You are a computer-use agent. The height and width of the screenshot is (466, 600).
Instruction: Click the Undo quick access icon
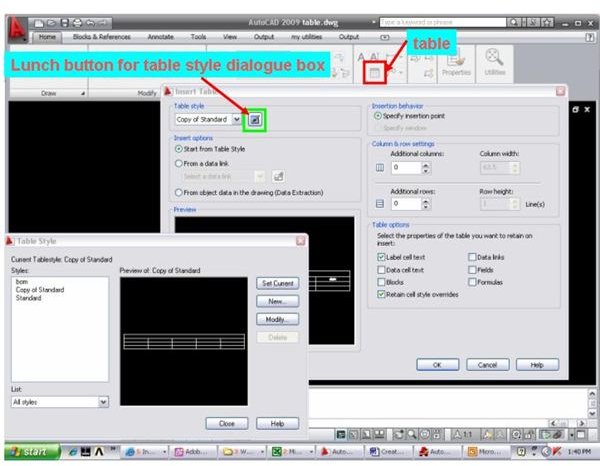click(x=90, y=23)
